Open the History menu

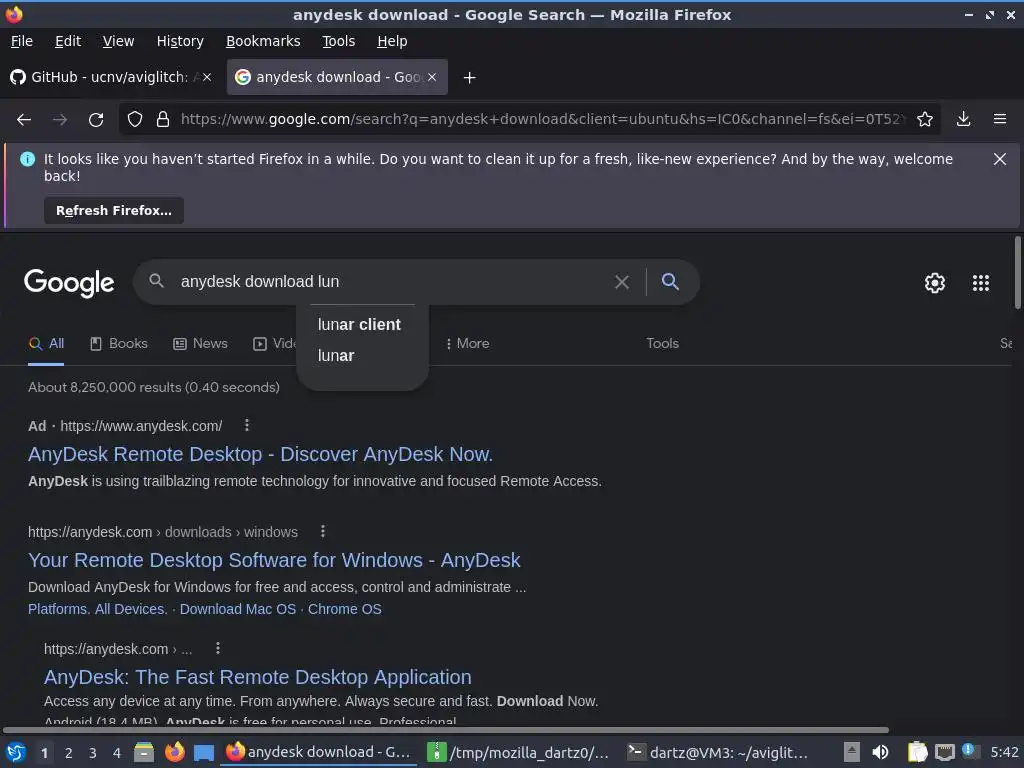pyautogui.click(x=180, y=41)
